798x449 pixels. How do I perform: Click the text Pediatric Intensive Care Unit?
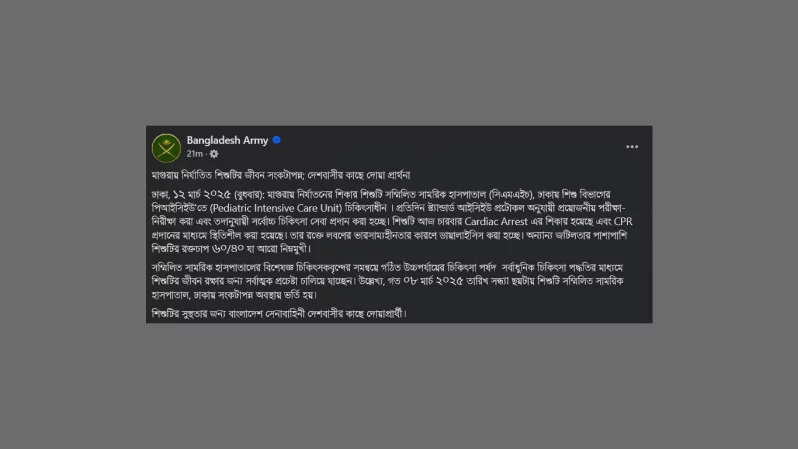point(275,208)
